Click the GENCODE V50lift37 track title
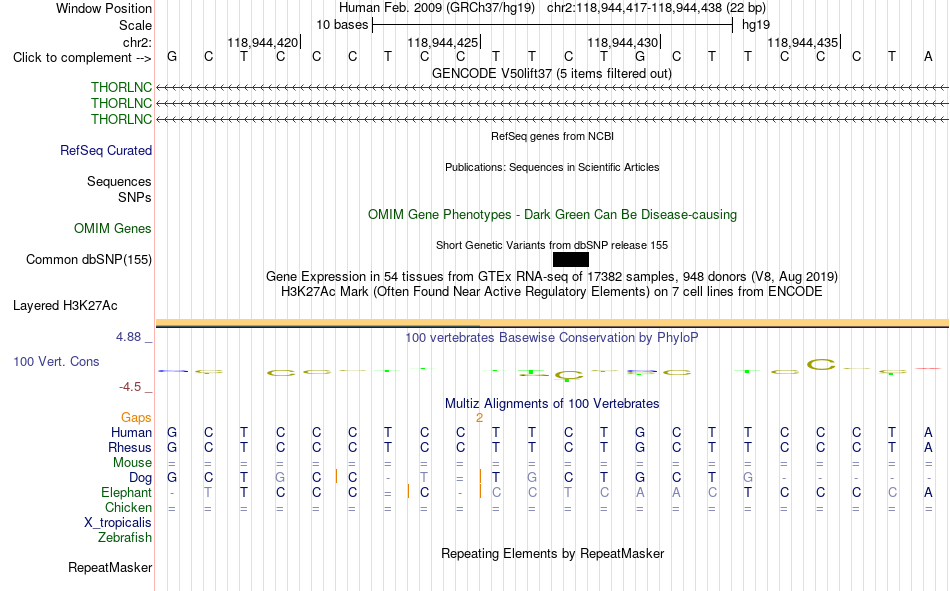The height and width of the screenshot is (591, 950). click(552, 73)
